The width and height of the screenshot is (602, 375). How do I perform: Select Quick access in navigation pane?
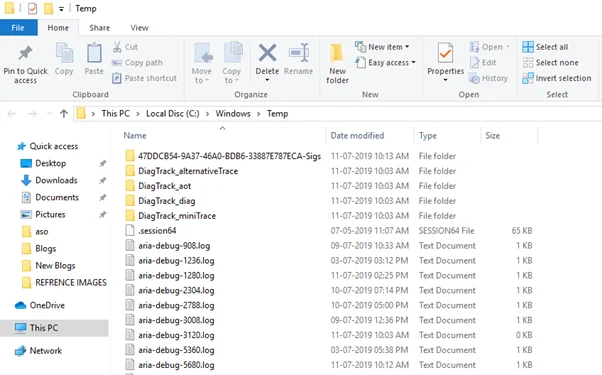pos(47,146)
